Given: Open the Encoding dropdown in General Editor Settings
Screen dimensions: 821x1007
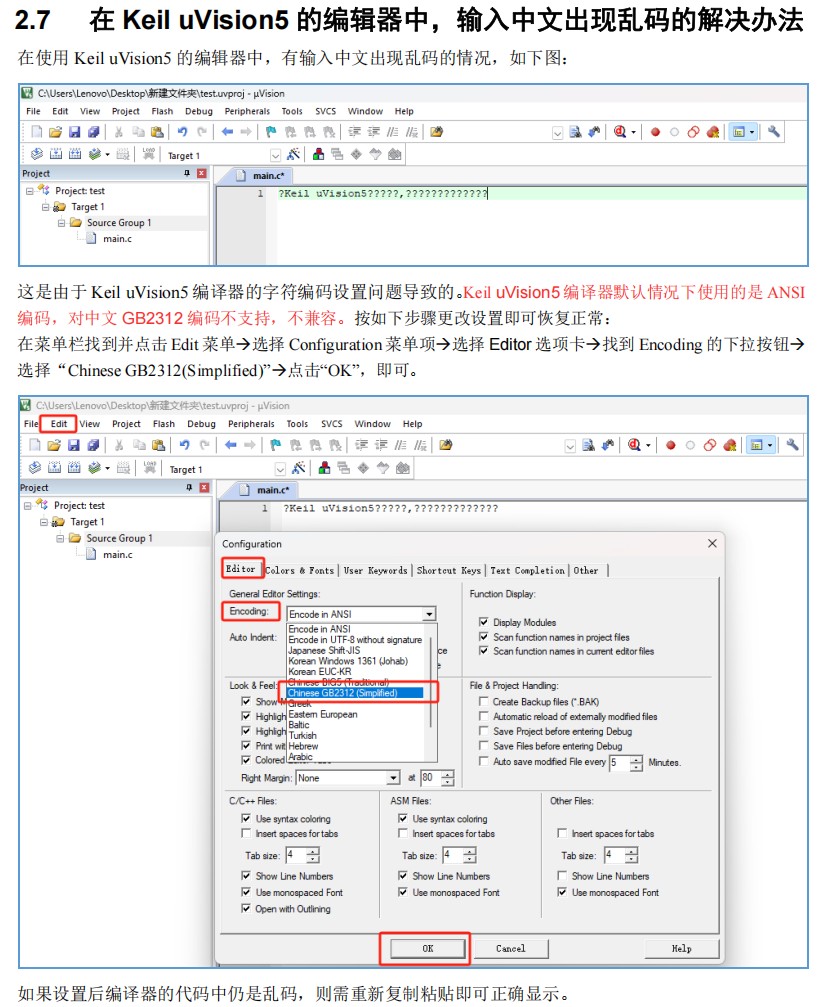Looking at the screenshot, I should pos(432,613).
